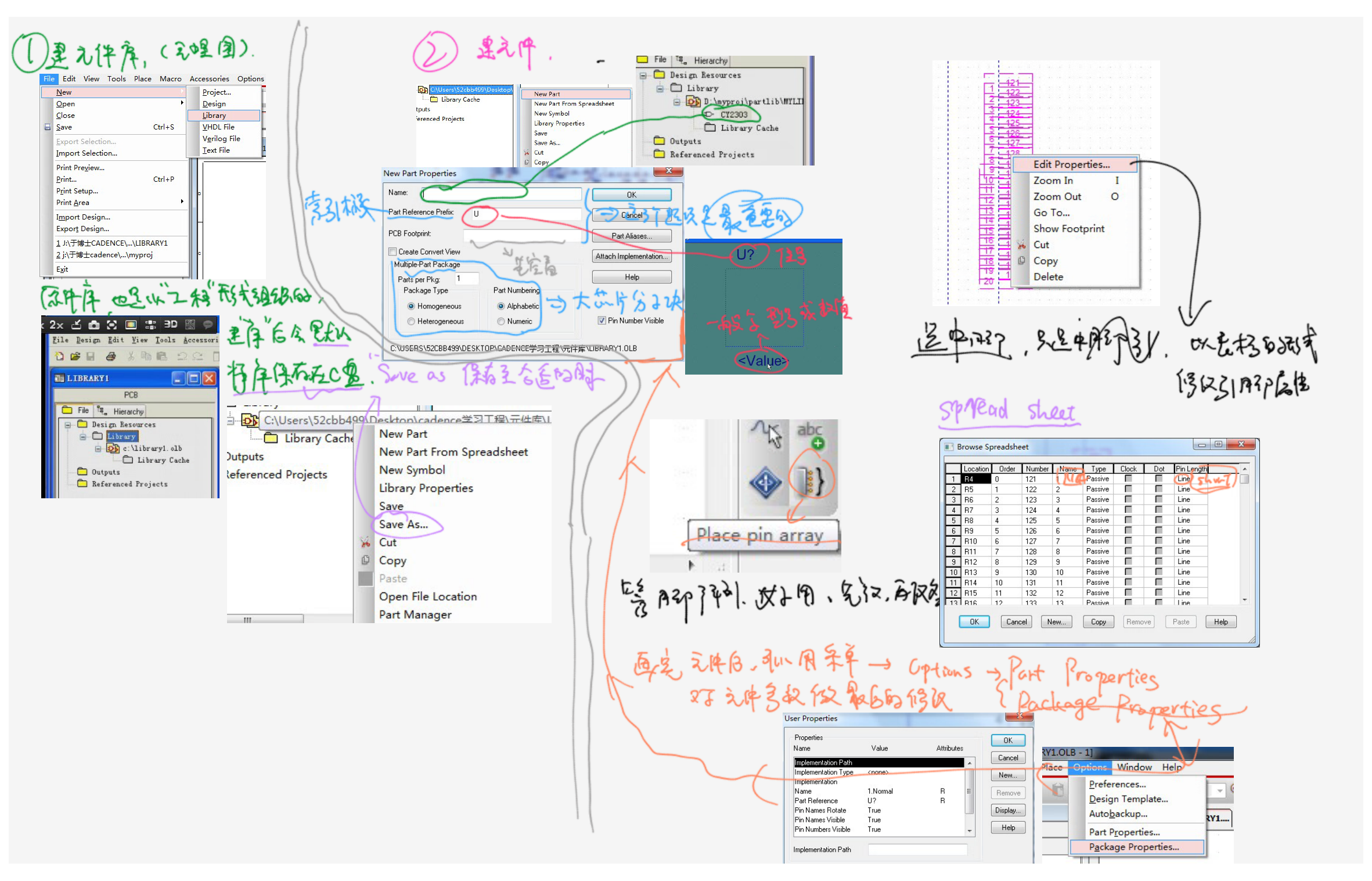Check the Clock box in row R4
This screenshot has height=881, width=1372.
click(x=1128, y=479)
